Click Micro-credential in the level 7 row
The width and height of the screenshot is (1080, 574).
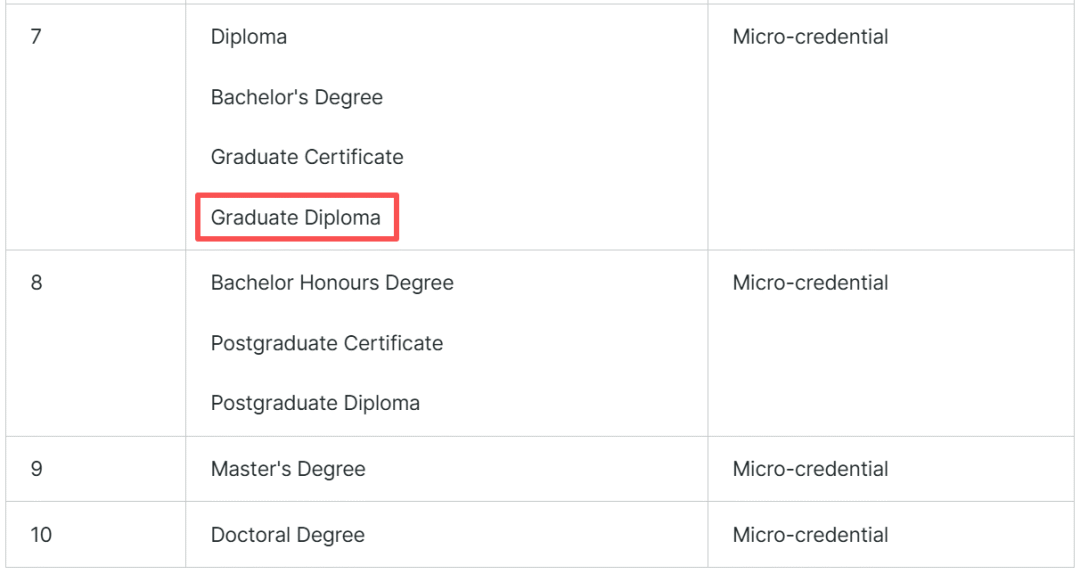pos(810,37)
